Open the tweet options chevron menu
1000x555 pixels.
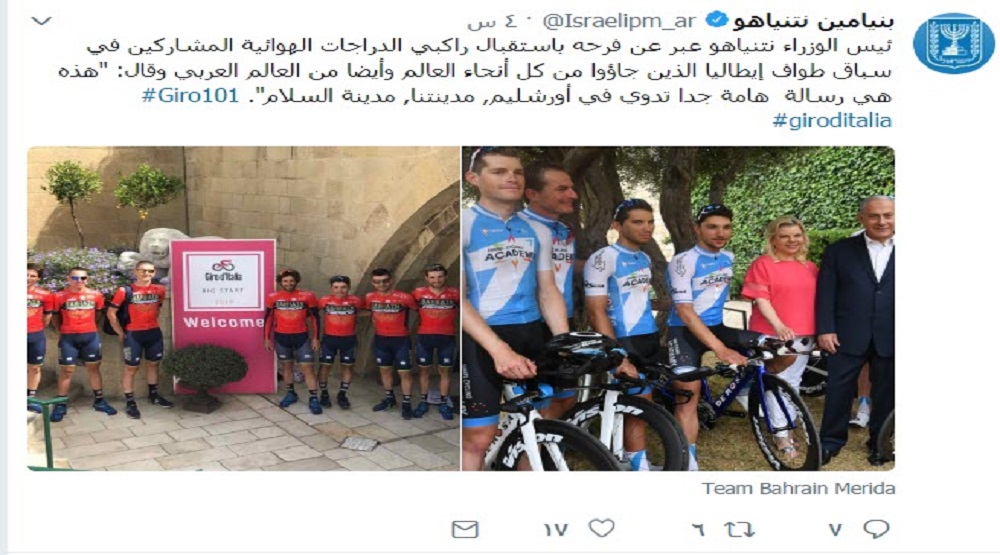[x=41, y=21]
